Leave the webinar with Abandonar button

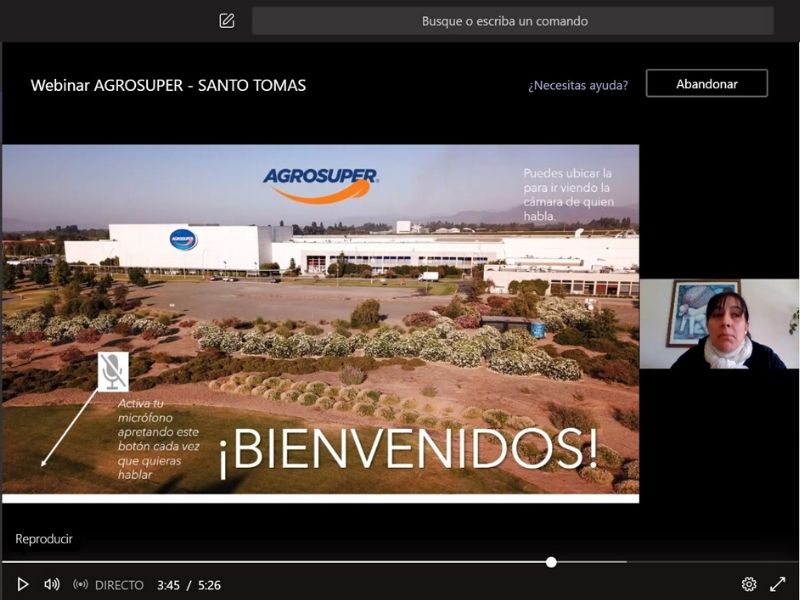[x=707, y=84]
